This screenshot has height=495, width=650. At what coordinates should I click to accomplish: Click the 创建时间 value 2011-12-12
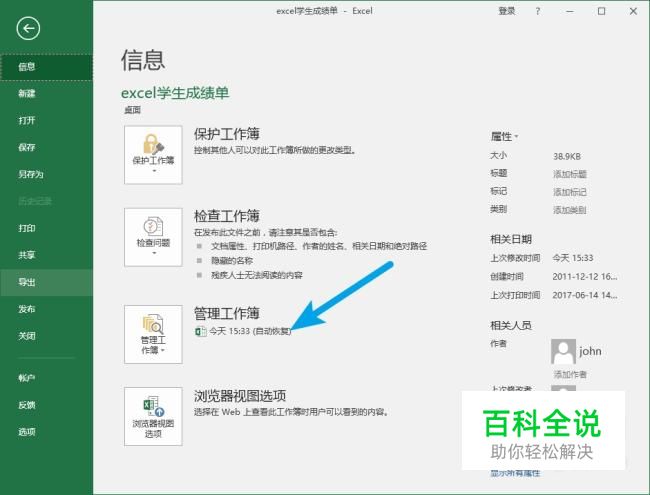pos(585,277)
